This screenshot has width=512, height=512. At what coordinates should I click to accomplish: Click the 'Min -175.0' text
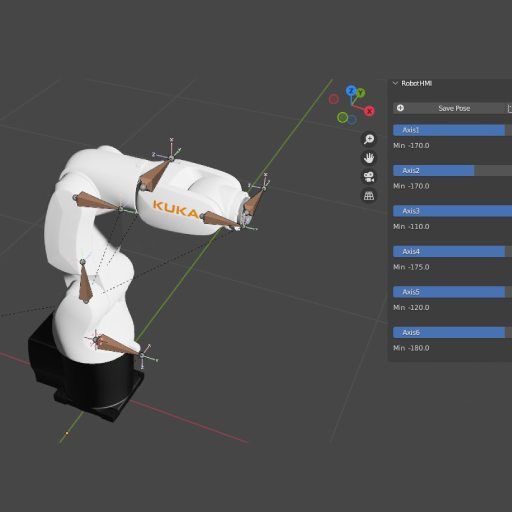[411, 267]
